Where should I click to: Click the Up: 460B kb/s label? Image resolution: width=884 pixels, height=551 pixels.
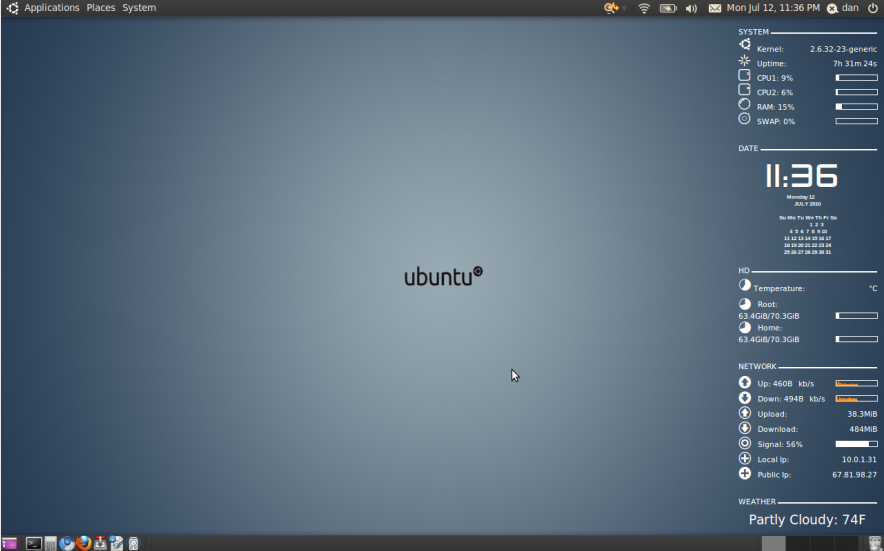tap(786, 384)
